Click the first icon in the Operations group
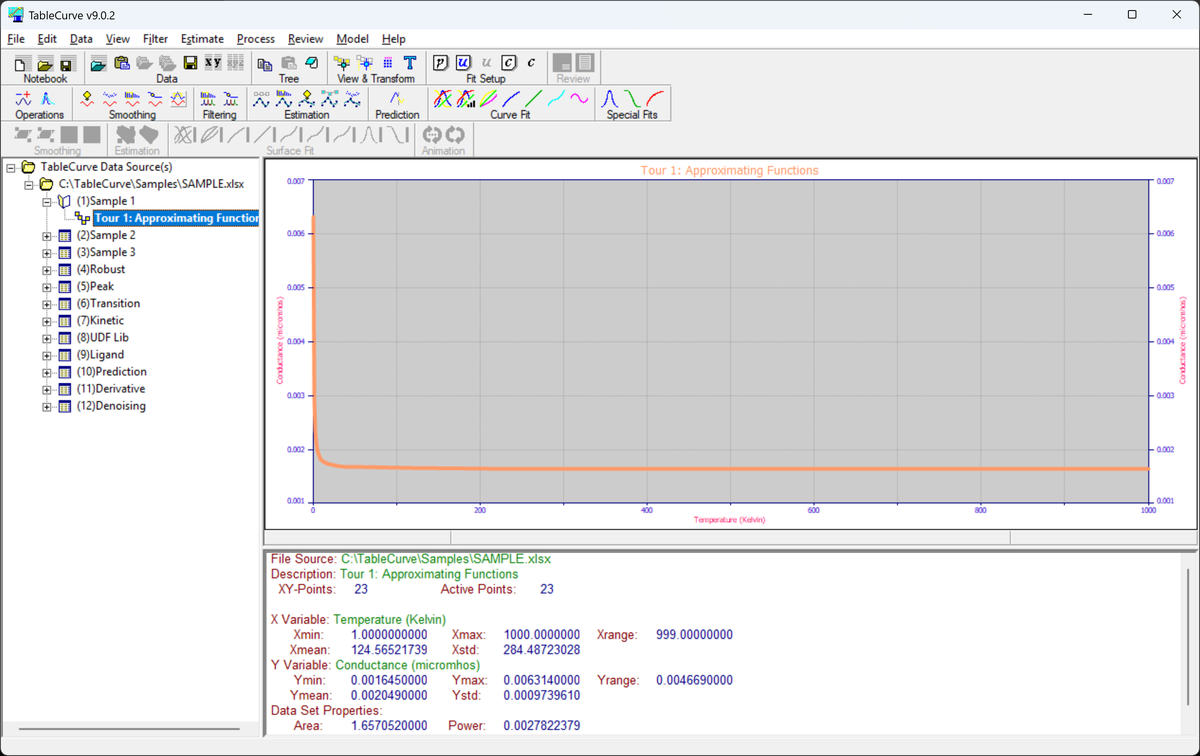1200x756 pixels. pyautogui.click(x=25, y=99)
